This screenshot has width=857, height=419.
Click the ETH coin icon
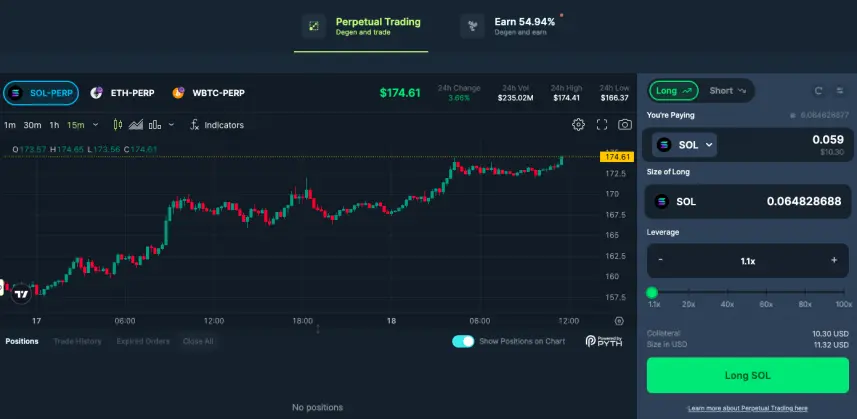(97, 93)
